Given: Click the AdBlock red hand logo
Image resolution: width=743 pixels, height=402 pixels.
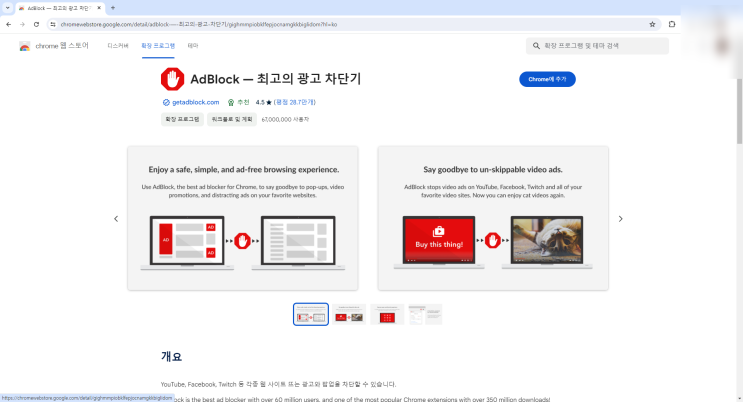Looking at the screenshot, I should pos(172,79).
